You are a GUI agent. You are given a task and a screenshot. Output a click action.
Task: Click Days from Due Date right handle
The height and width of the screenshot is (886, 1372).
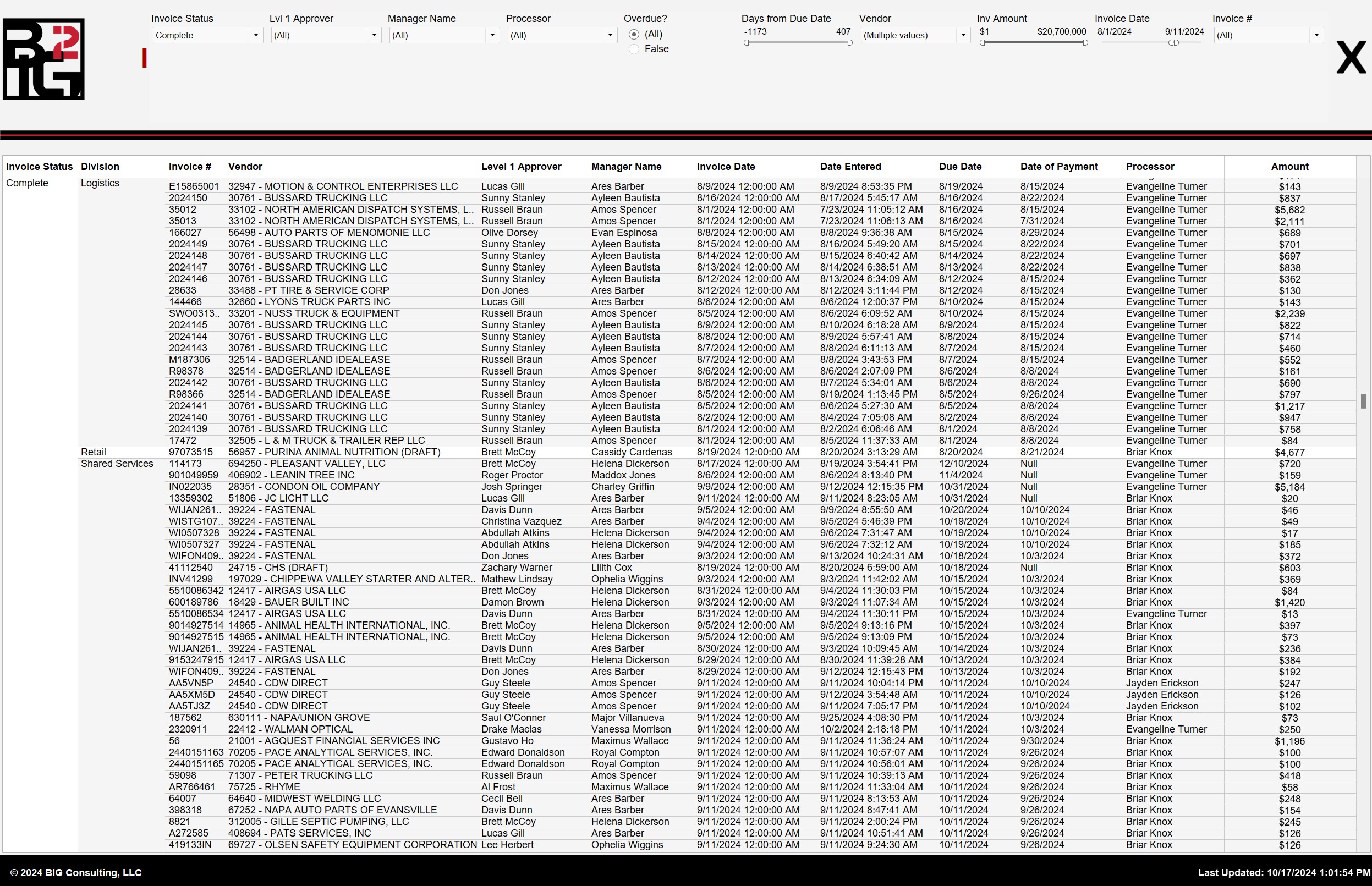click(x=849, y=42)
